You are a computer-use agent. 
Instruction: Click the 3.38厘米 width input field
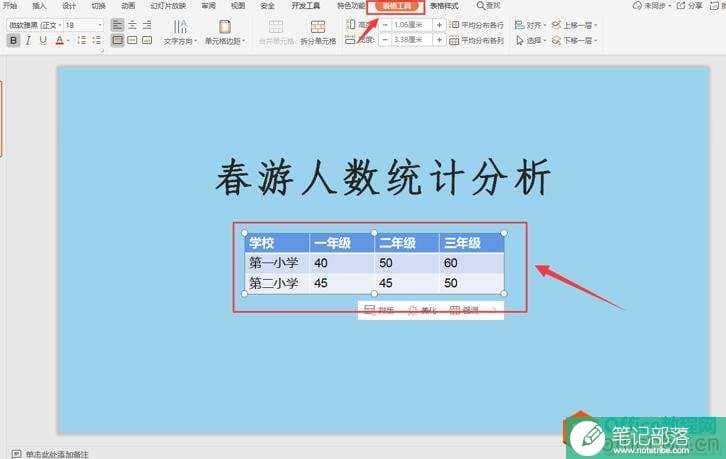(412, 40)
